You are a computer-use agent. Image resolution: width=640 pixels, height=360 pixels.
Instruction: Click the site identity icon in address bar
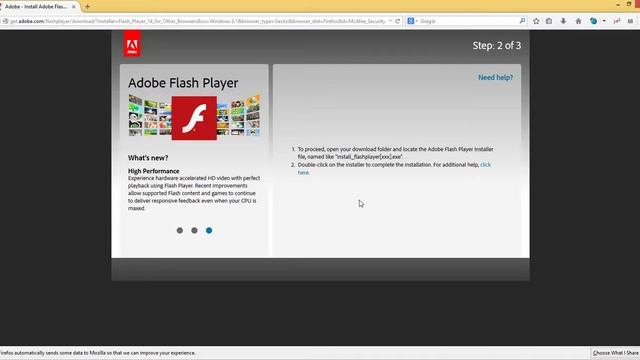coord(5,21)
